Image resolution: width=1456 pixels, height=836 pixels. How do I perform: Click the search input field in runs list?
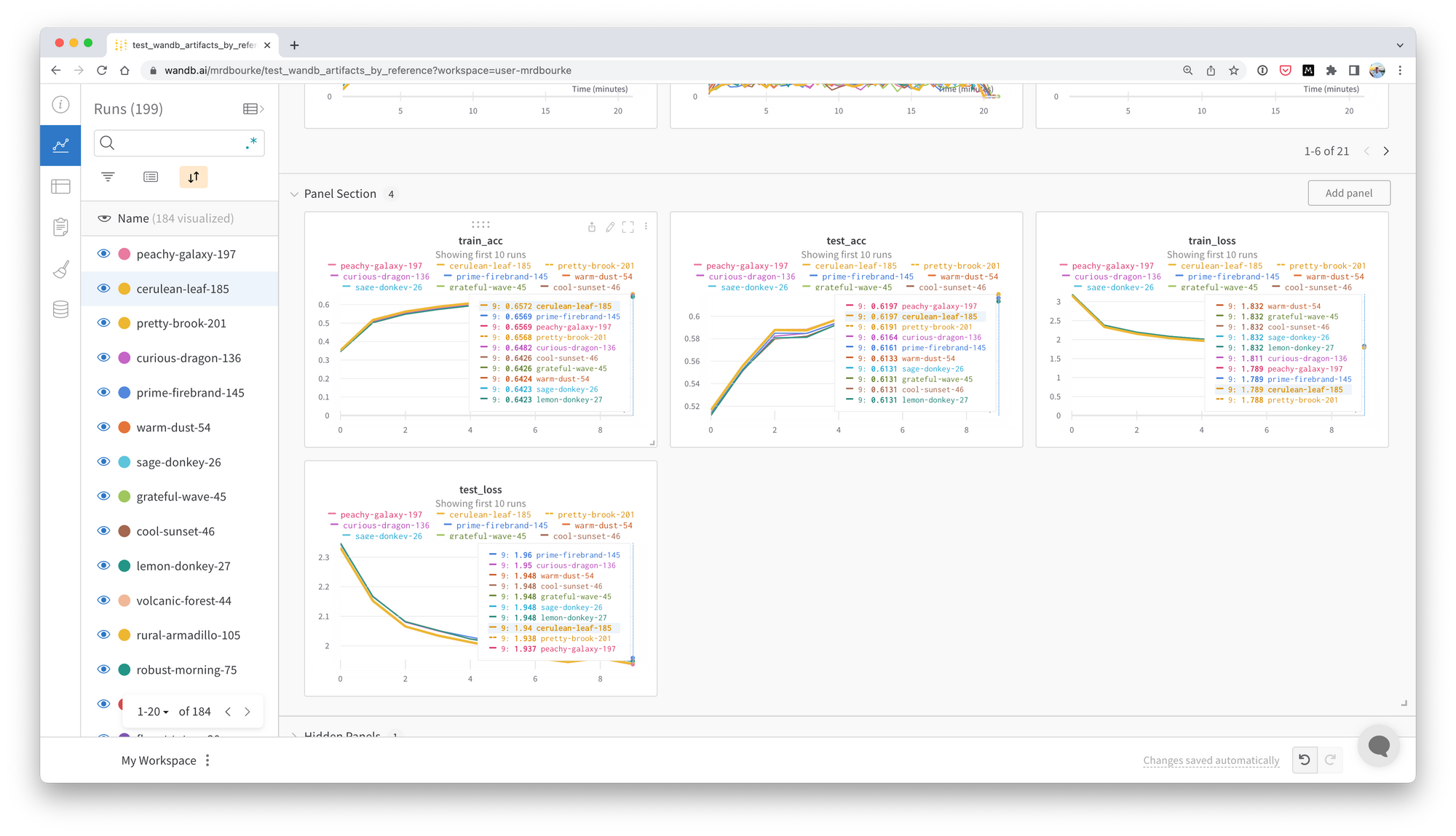[x=178, y=142]
